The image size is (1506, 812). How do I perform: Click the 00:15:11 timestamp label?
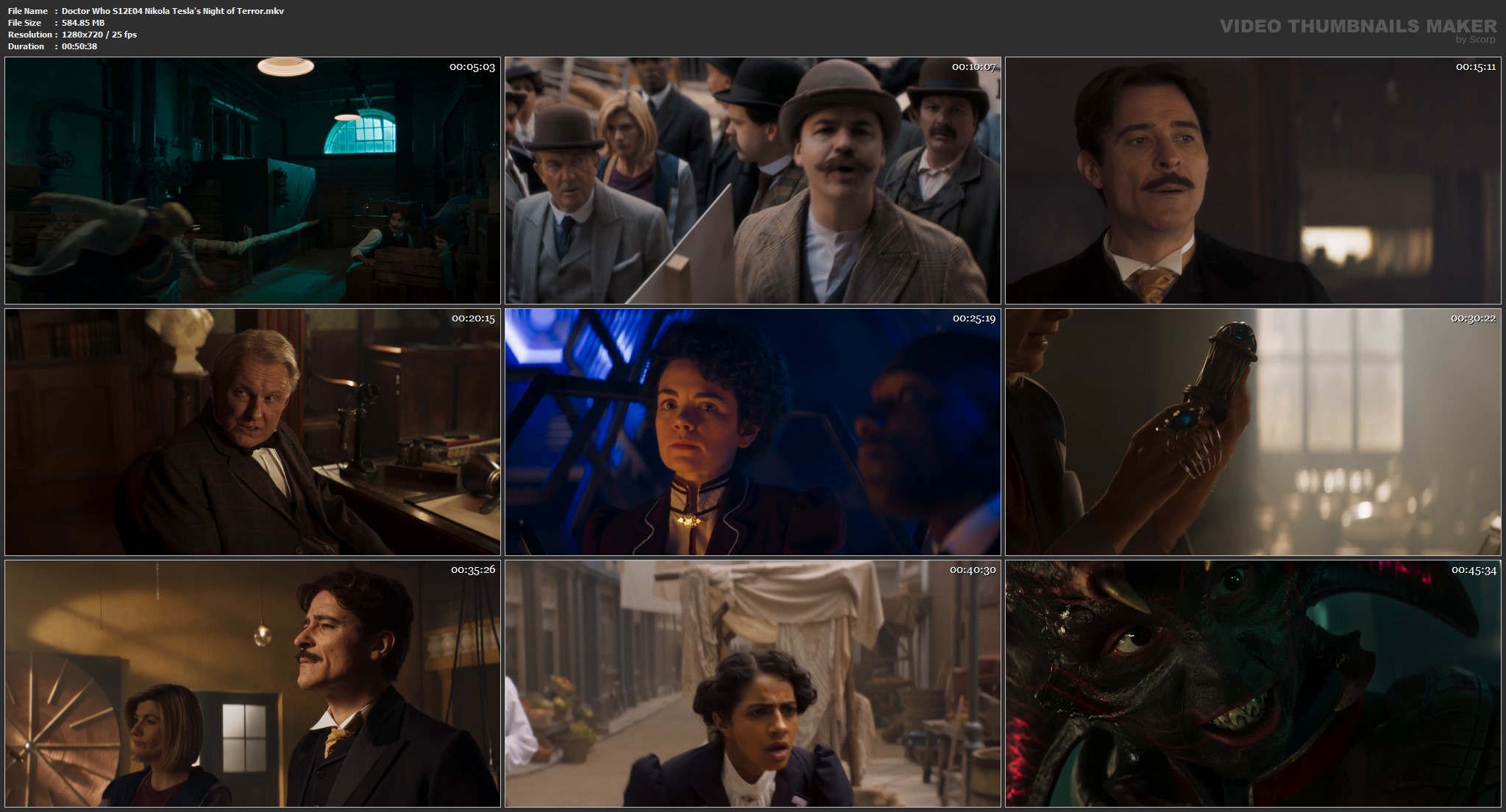1475,67
